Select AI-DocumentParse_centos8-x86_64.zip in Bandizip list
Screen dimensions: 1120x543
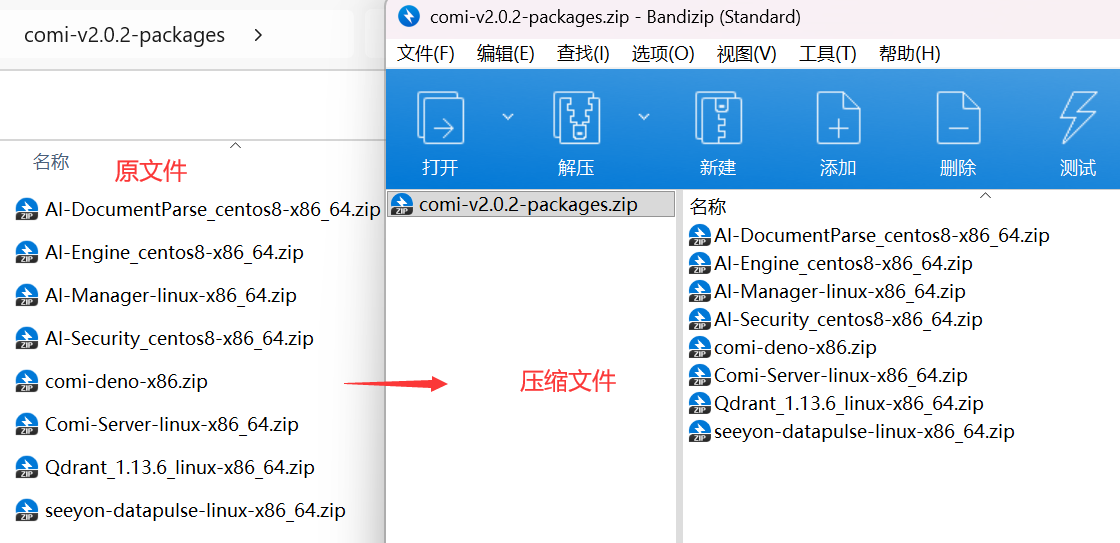pos(882,235)
